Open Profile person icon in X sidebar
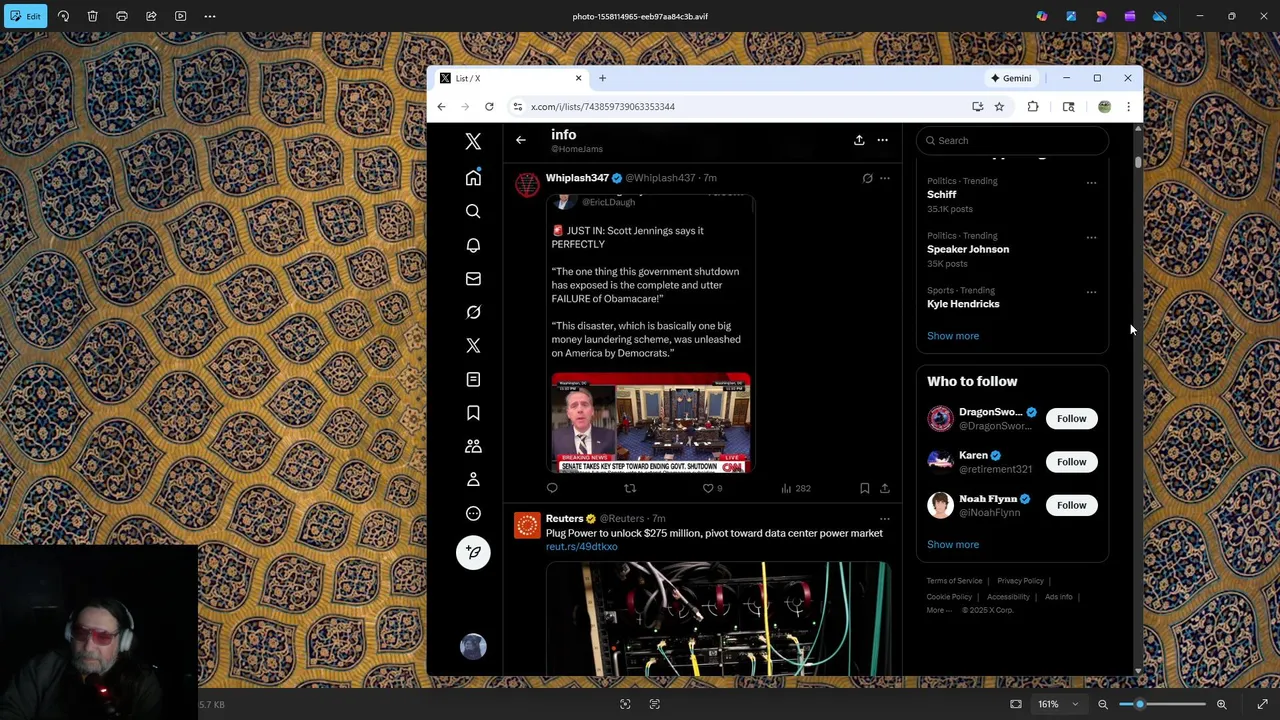 point(473,480)
